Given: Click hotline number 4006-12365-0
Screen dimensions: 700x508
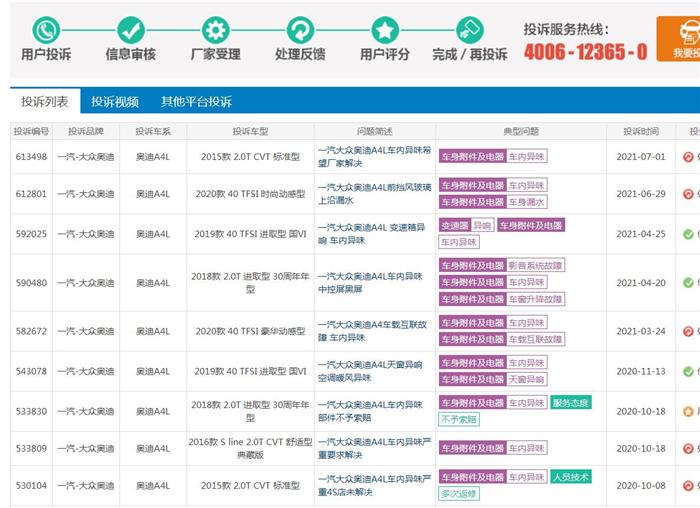Looking at the screenshot, I should click(585, 52).
